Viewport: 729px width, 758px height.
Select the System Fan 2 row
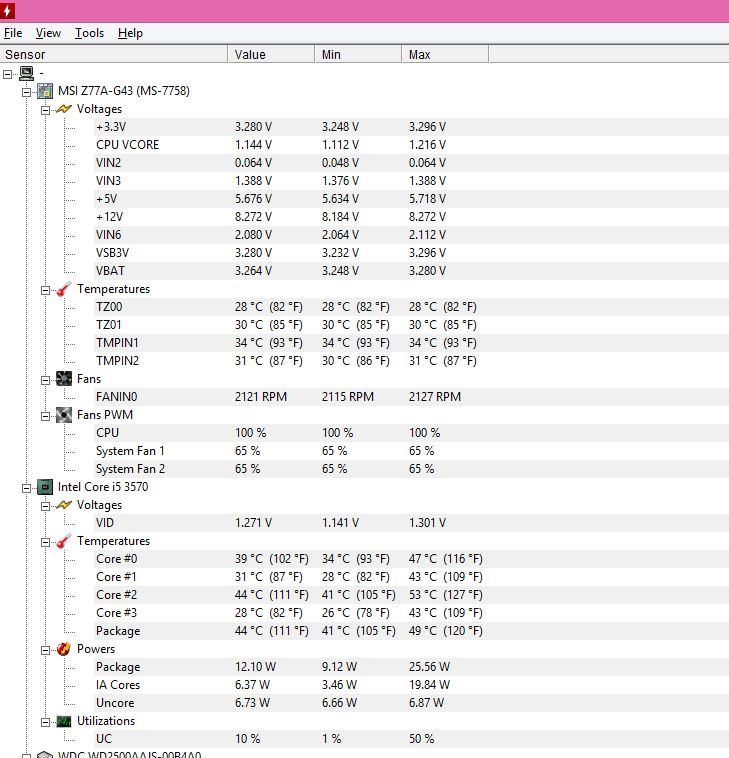(x=411, y=469)
